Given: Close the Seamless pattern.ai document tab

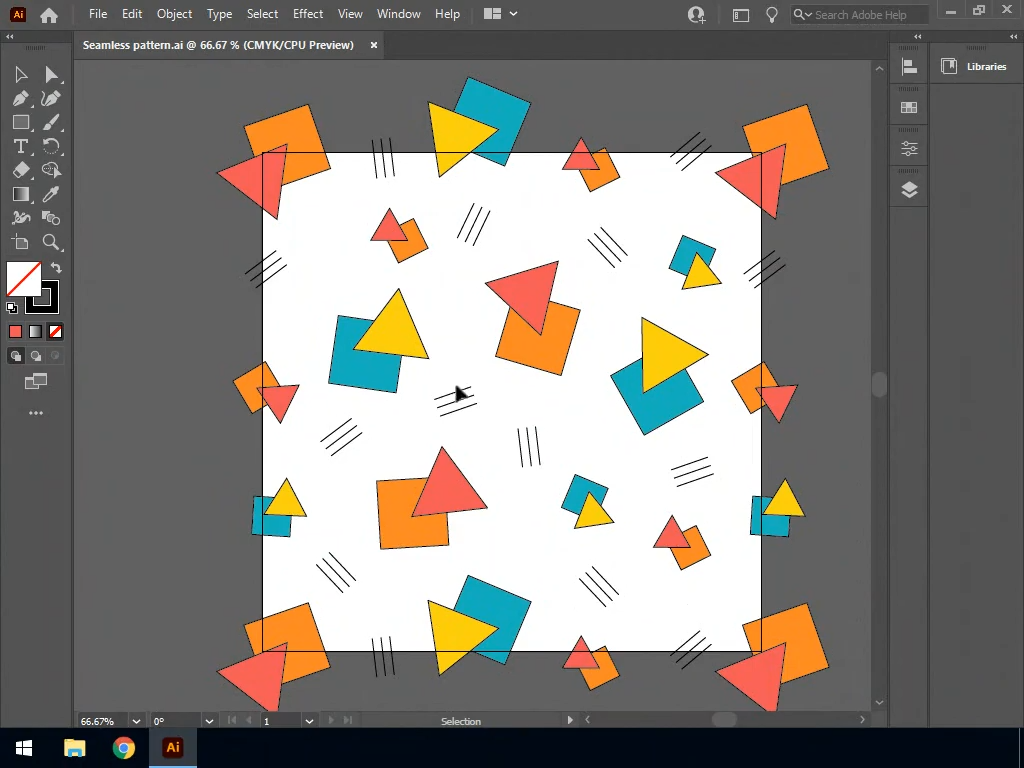Looking at the screenshot, I should pos(374,45).
